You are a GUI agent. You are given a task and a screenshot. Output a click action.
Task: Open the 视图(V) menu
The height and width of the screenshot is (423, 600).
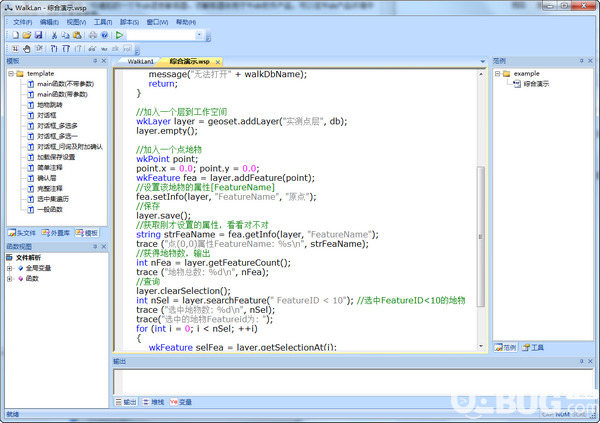(76, 22)
